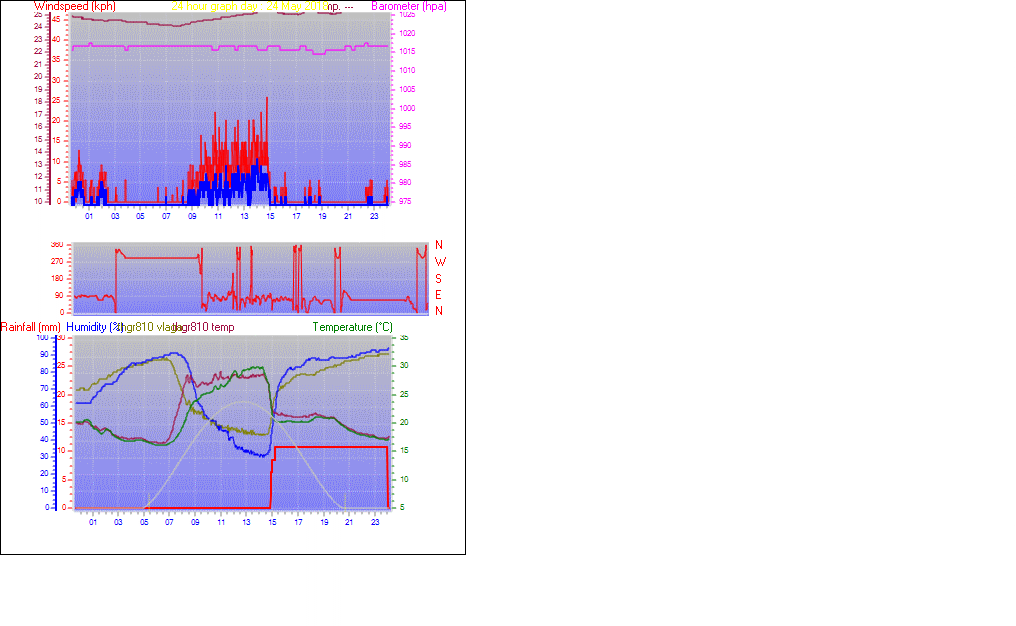Click hour 15 on the temperature chart axis
This screenshot has width=1016, height=626.
point(272,522)
